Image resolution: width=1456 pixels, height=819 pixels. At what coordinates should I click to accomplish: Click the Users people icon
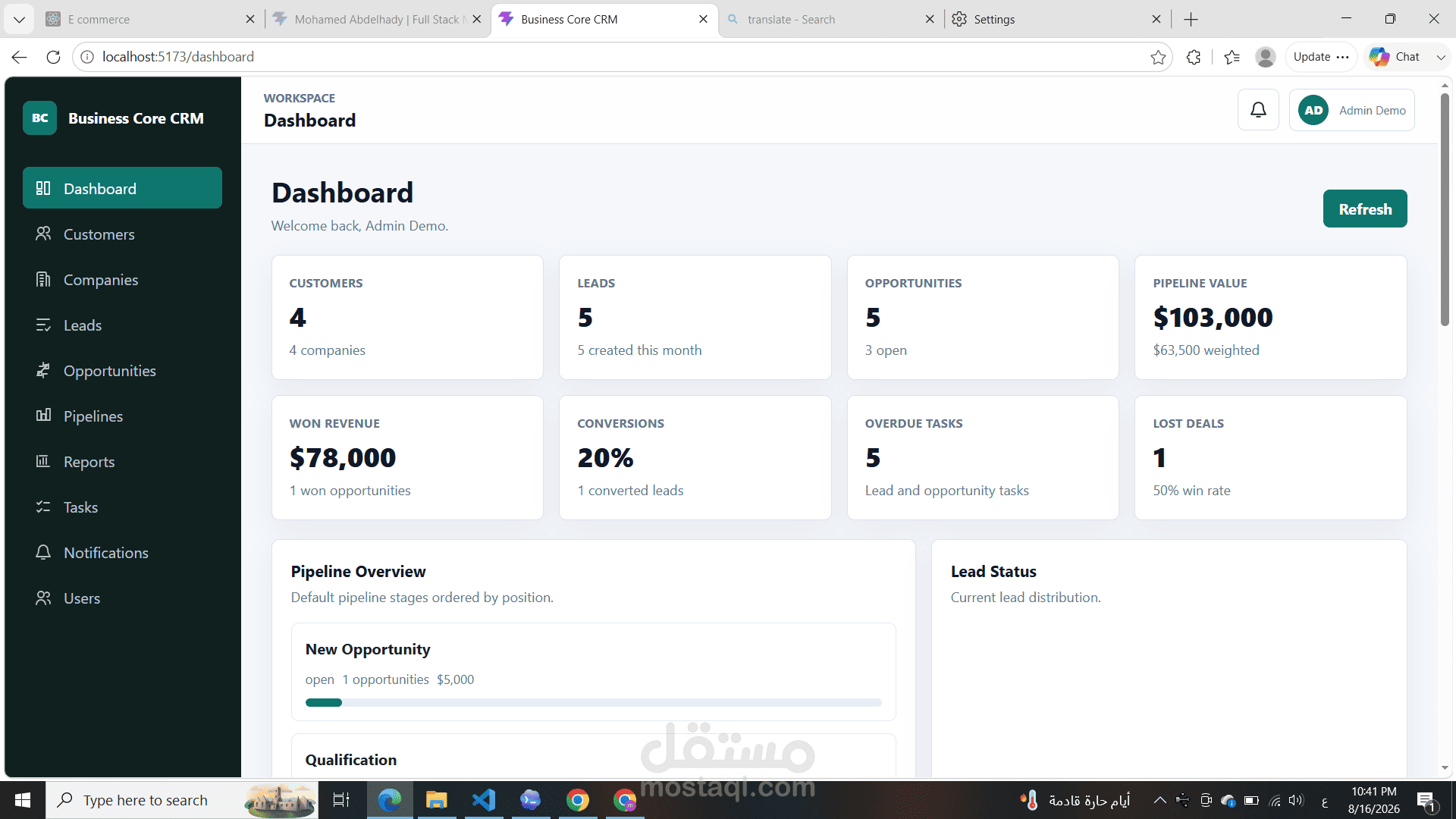click(43, 598)
